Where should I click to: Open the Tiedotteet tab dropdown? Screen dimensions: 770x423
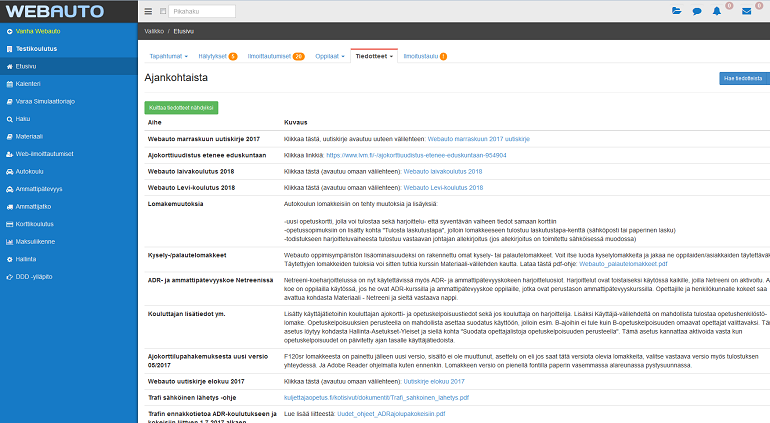tap(374, 56)
